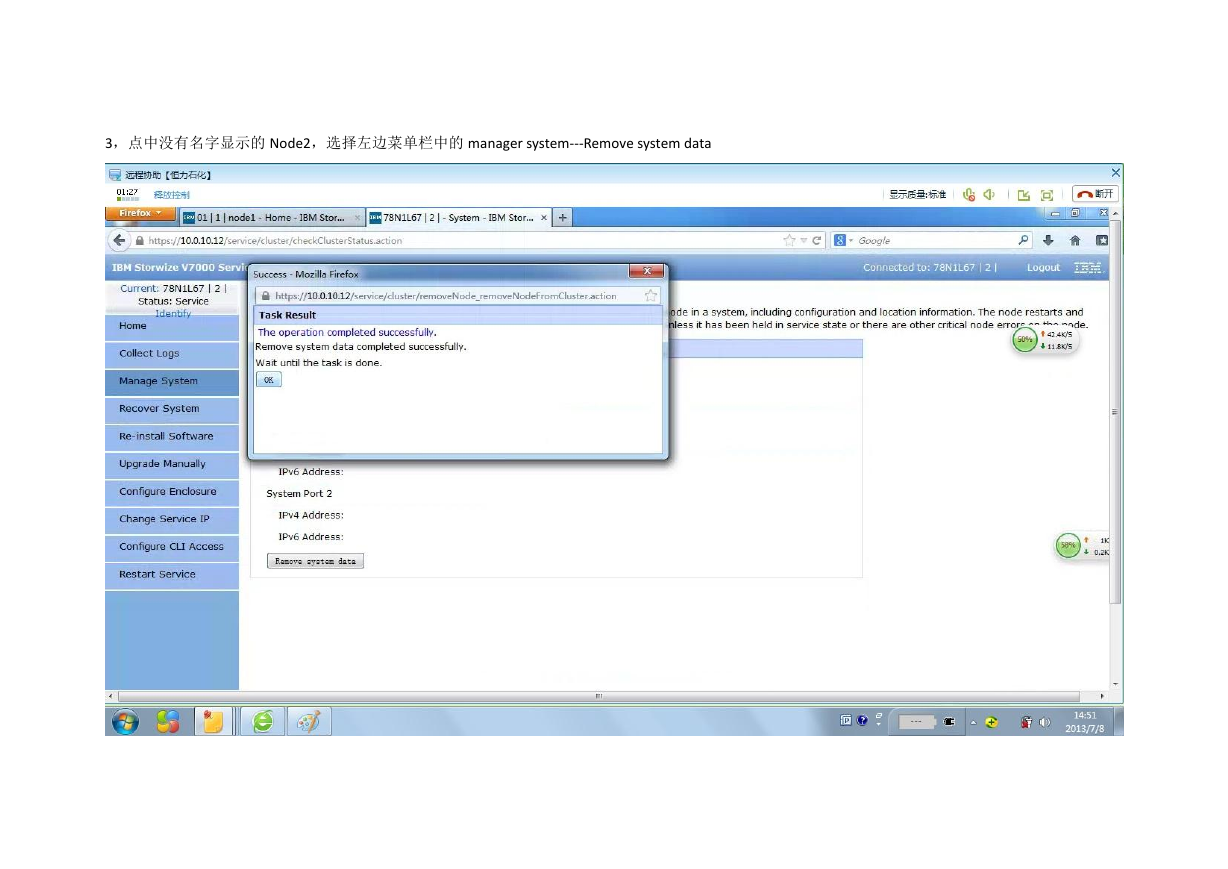Reload the page from the address bar
1228x869 pixels.
pyautogui.click(x=817, y=240)
